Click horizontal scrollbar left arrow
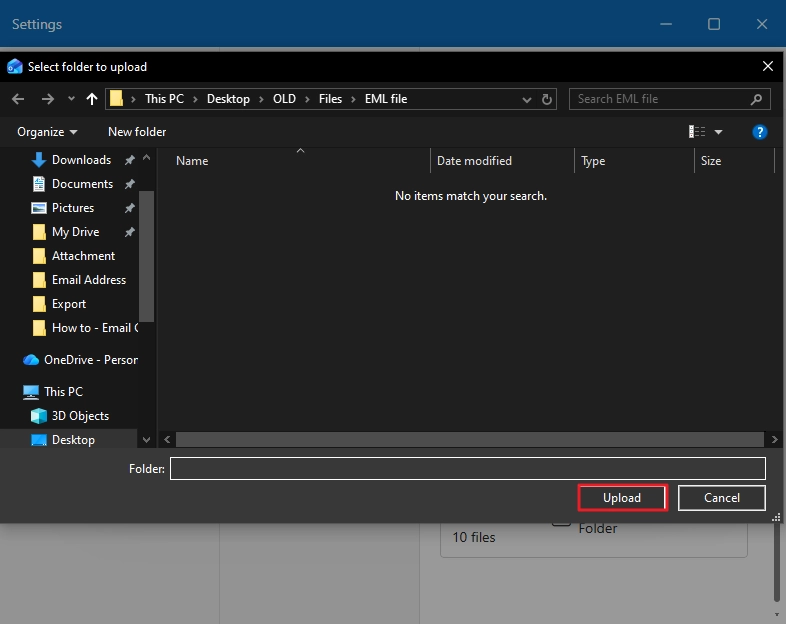Viewport: 786px width, 624px height. (167, 440)
